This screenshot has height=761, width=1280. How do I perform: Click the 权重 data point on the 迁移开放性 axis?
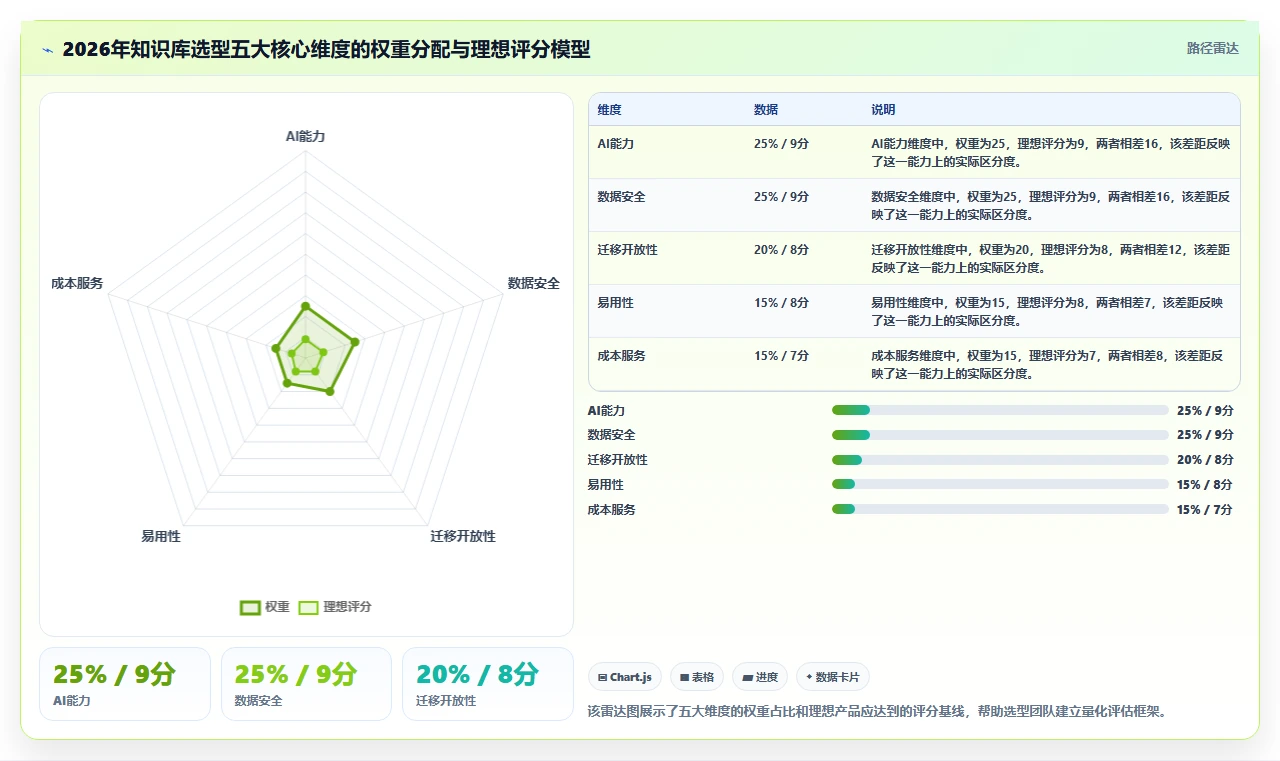pyautogui.click(x=330, y=391)
